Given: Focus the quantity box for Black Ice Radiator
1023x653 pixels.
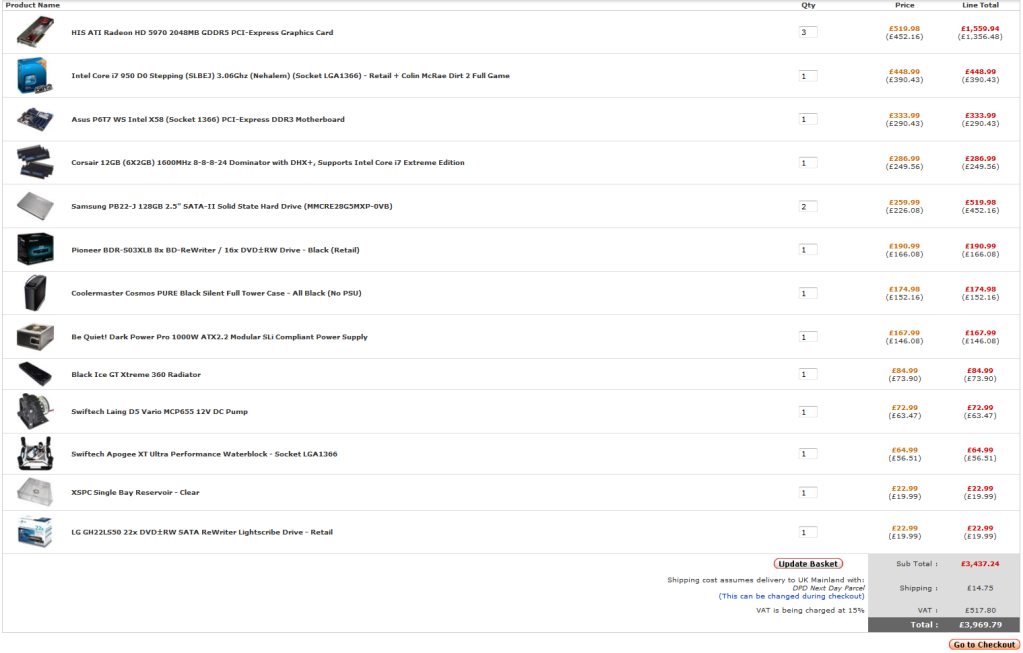Looking at the screenshot, I should tap(808, 374).
